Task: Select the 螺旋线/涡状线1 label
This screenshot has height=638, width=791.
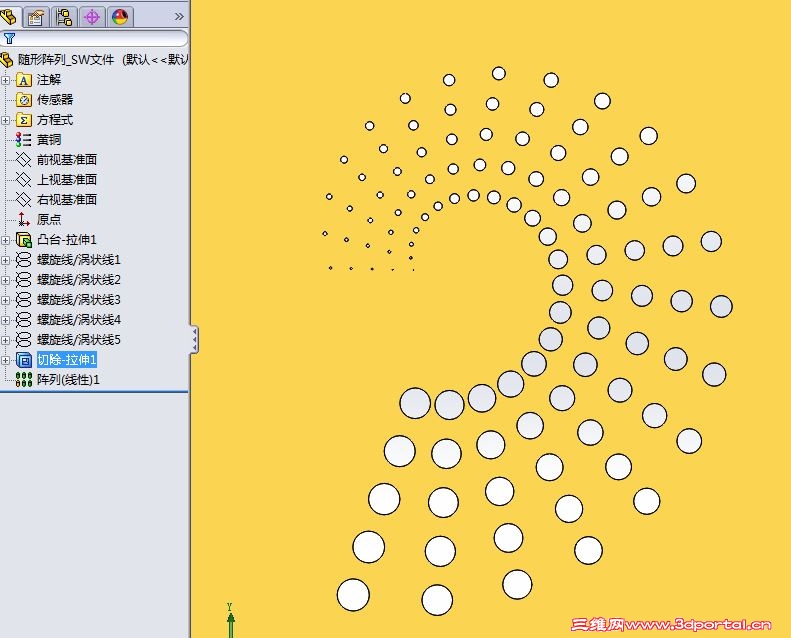Action: [79, 260]
